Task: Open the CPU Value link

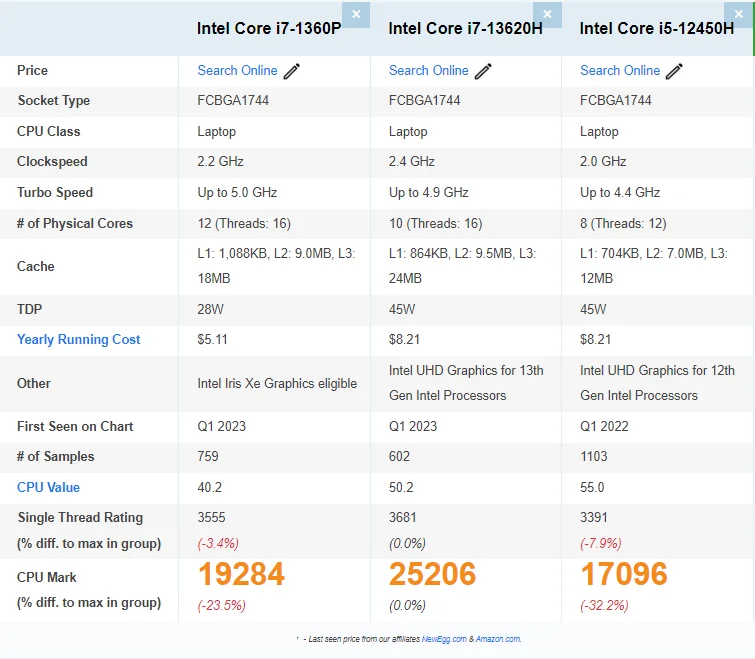Action: [48, 487]
